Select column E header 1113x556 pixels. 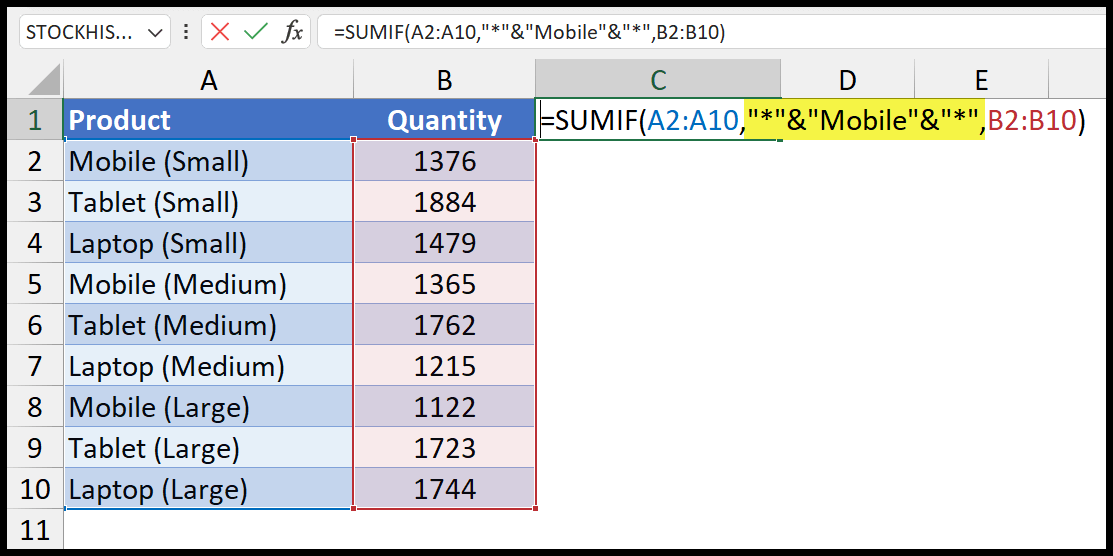point(981,80)
